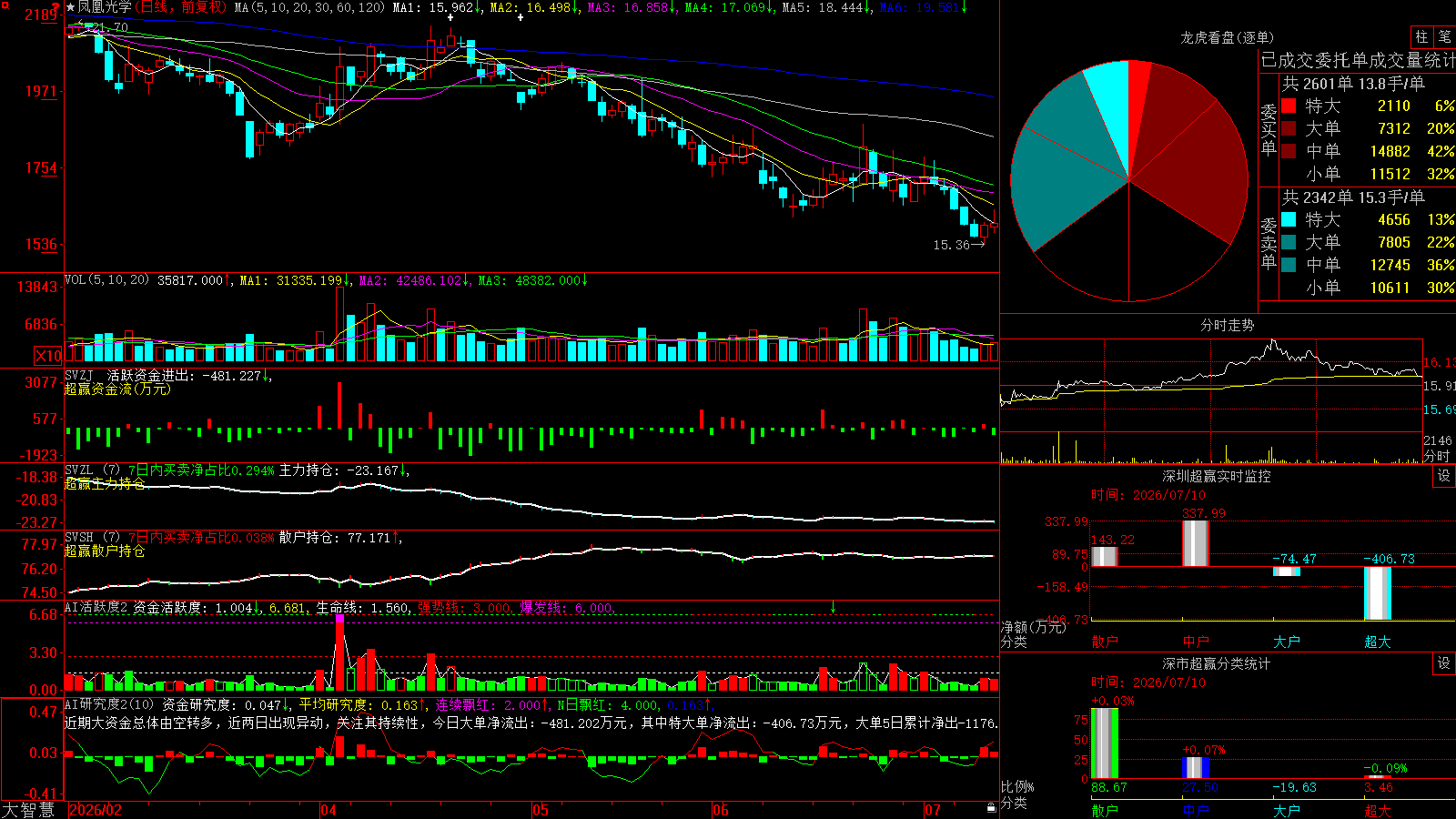Select the 2026/02 date marker on timeline

point(96,810)
